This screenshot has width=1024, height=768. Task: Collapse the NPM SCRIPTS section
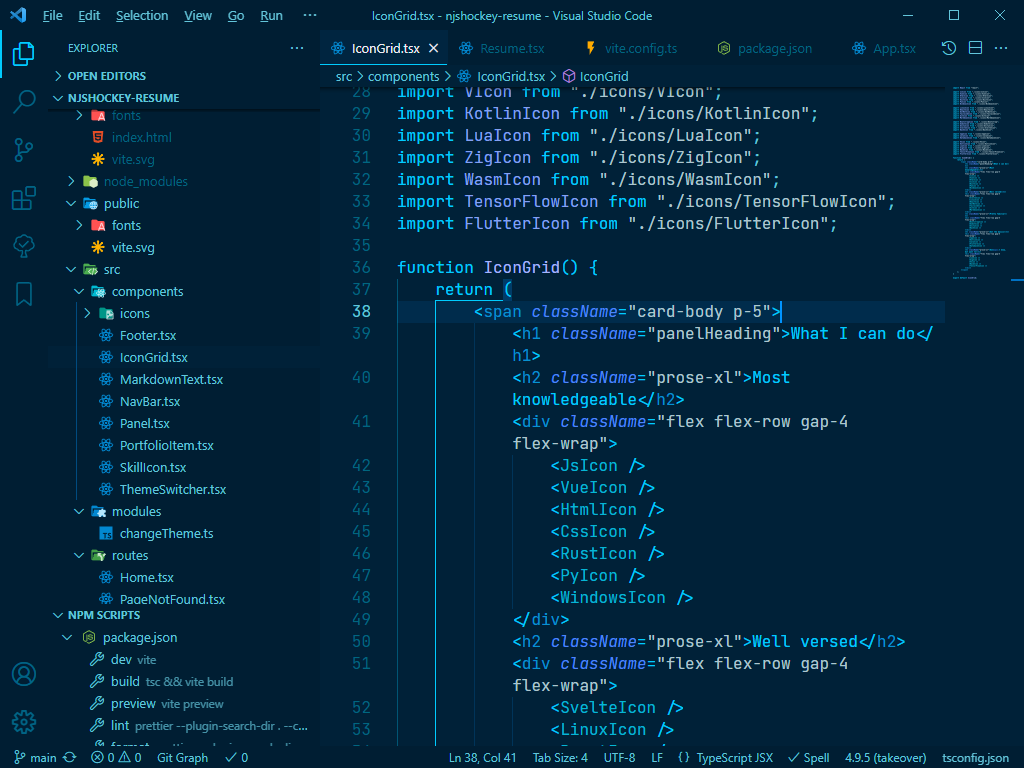[104, 615]
